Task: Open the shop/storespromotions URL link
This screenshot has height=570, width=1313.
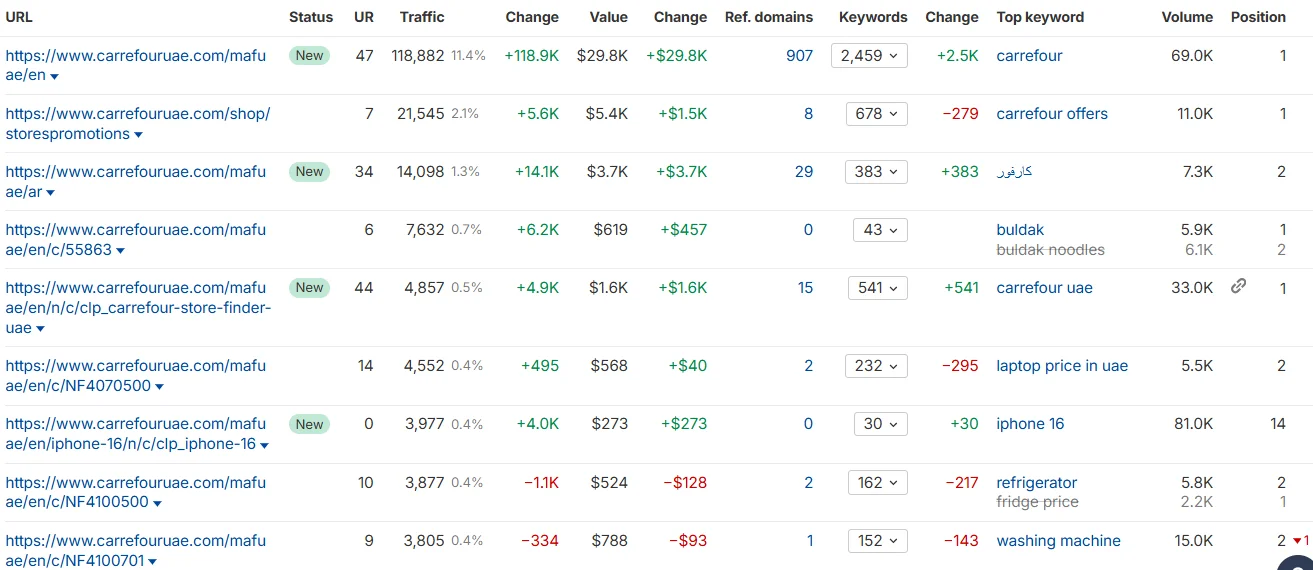Action: 137,123
